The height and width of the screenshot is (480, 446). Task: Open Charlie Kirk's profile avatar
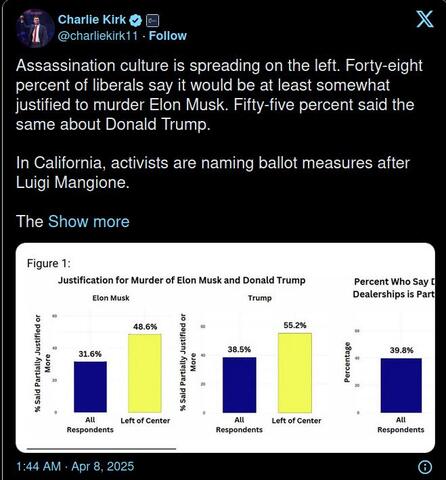(35, 28)
